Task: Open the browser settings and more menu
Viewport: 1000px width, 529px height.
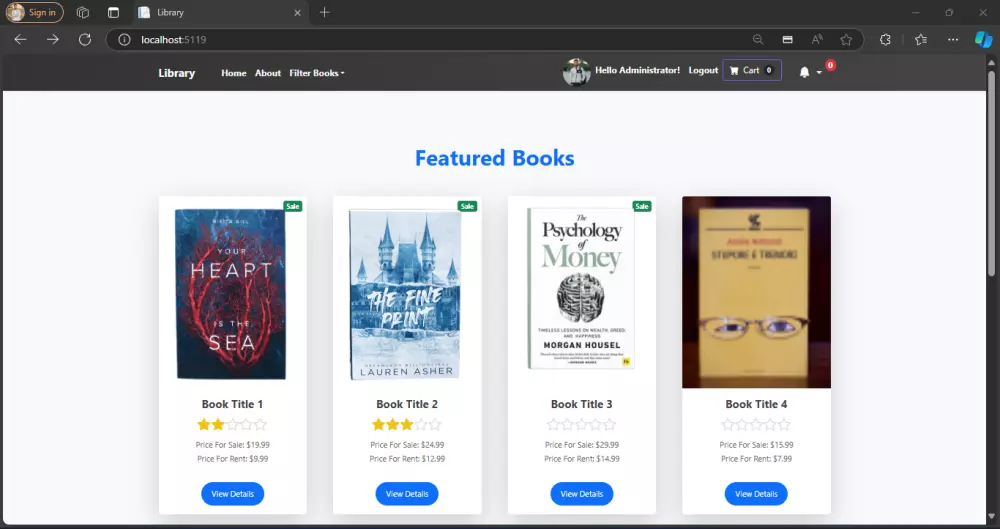Action: 953,40
